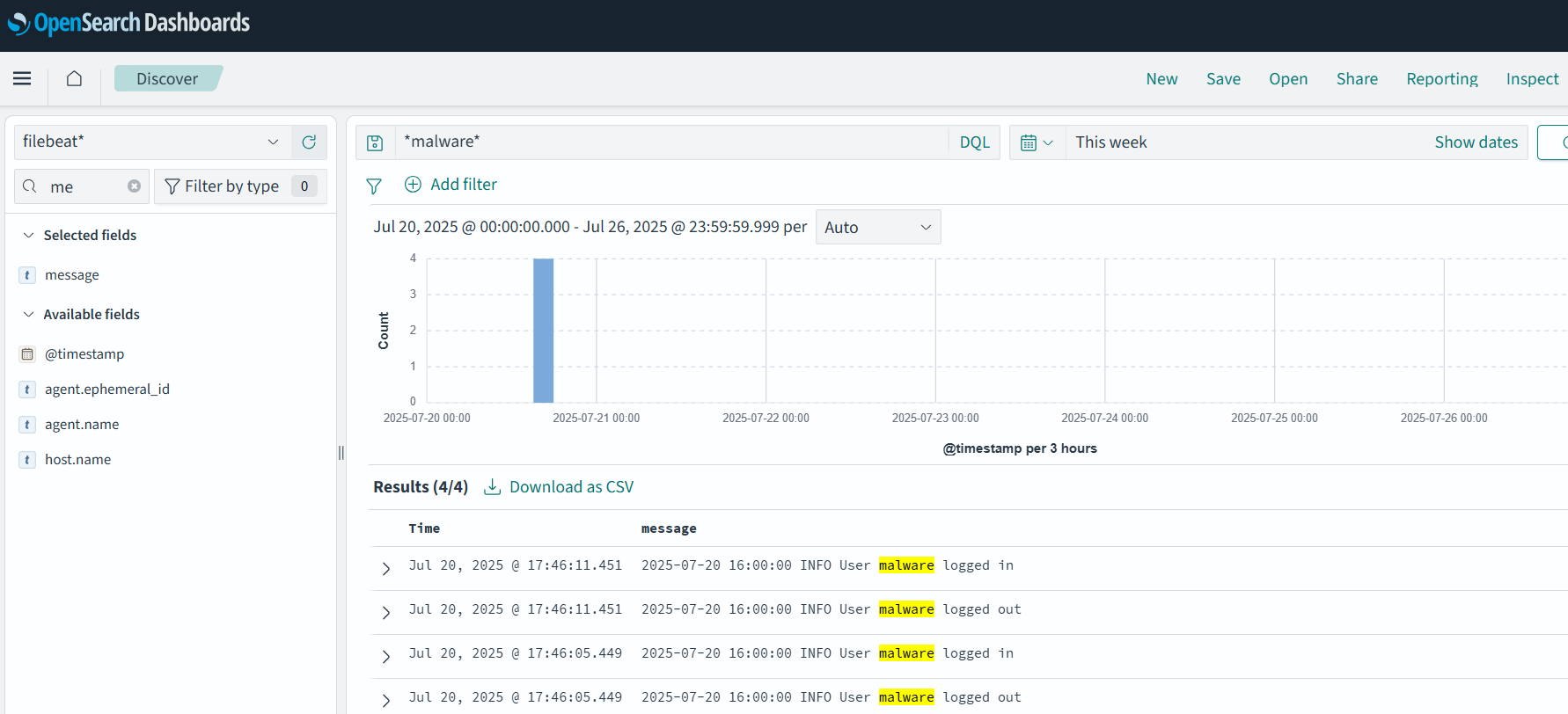Click the blue histogram bar
1568x714 pixels.
(543, 331)
